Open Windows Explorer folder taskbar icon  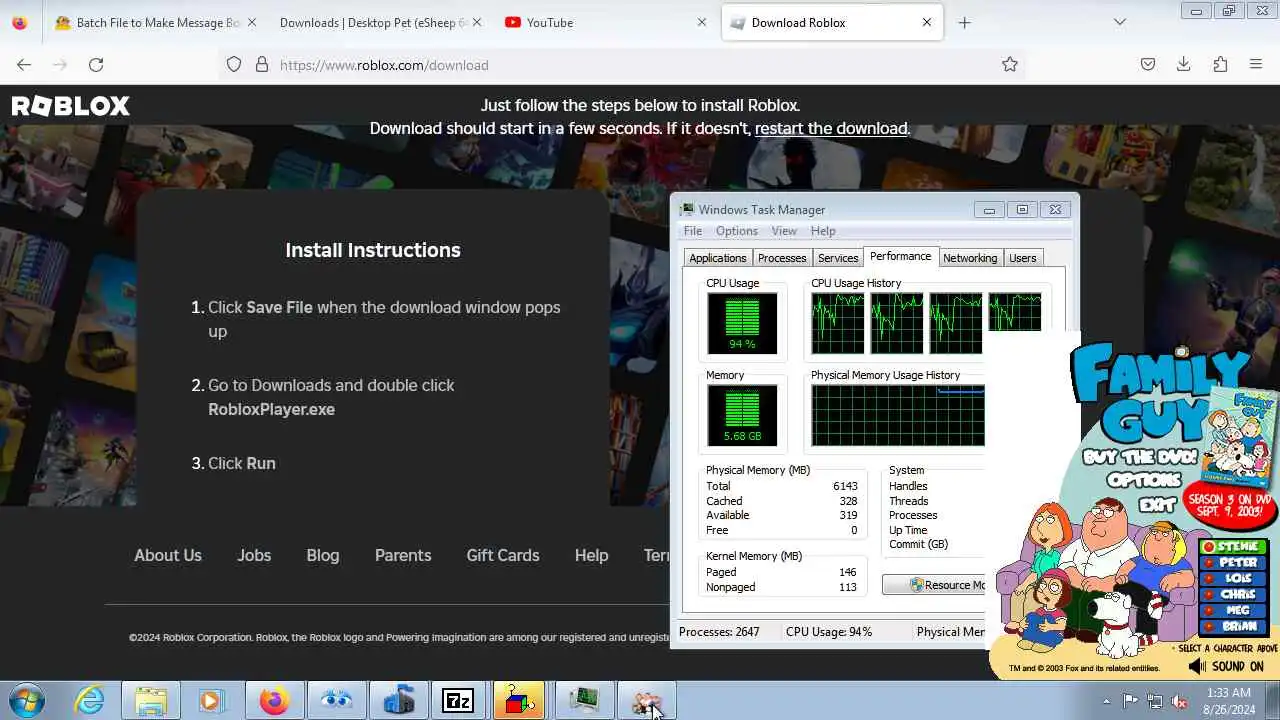(151, 701)
